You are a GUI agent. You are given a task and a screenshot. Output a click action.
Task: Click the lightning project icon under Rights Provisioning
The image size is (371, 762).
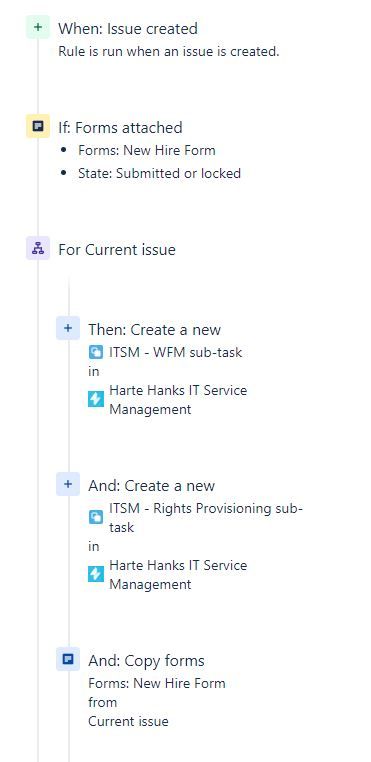(x=96, y=574)
